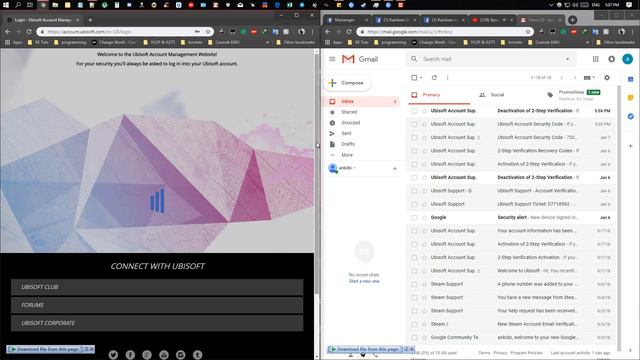The height and width of the screenshot is (360, 640).
Task: Click the FORUMS link on Ubisoft page
Action: pyautogui.click(x=157, y=305)
